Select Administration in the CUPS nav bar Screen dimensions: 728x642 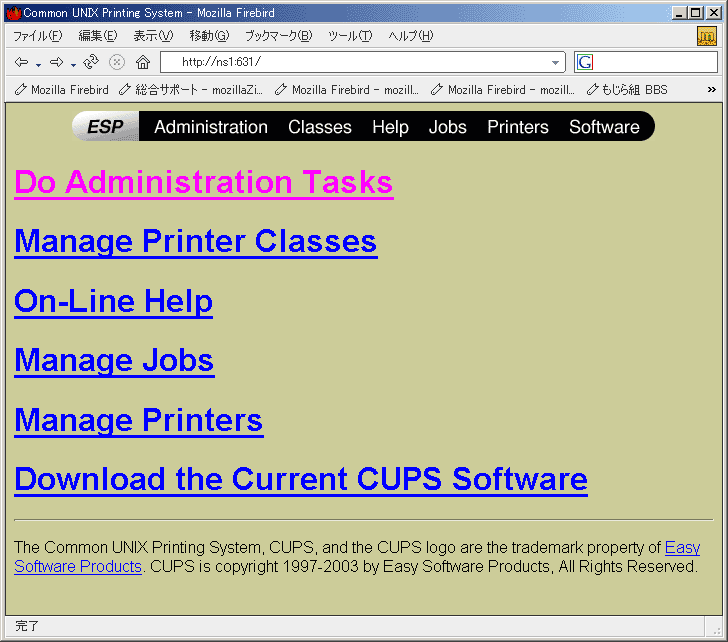[x=211, y=127]
